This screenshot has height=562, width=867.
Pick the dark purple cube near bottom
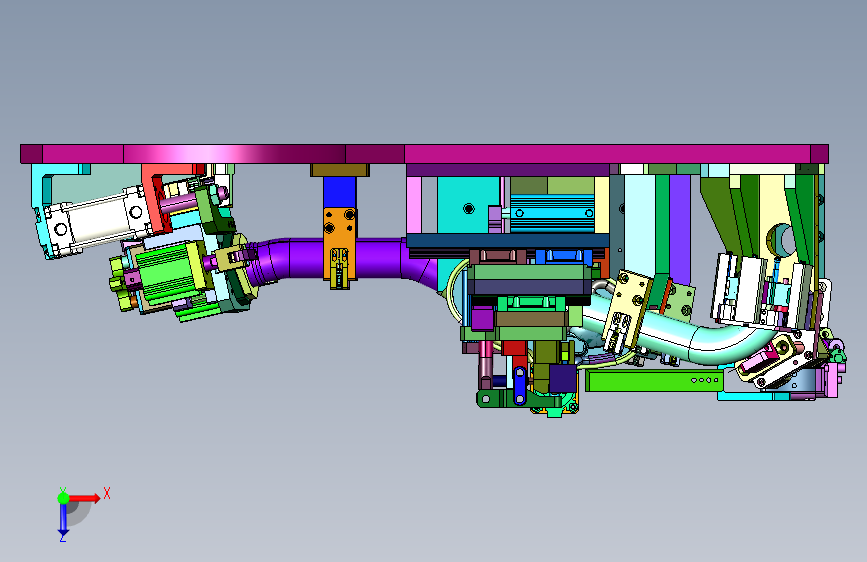click(563, 377)
